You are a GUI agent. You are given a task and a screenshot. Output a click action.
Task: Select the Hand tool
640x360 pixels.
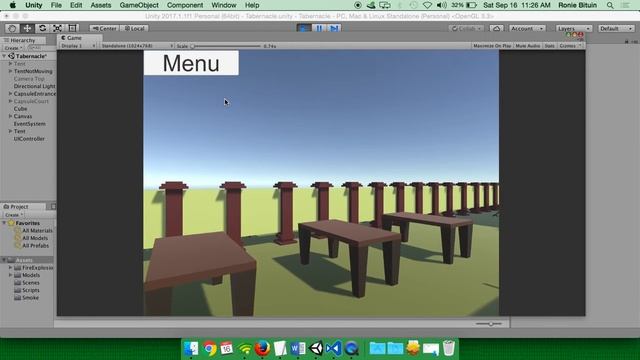(12, 28)
